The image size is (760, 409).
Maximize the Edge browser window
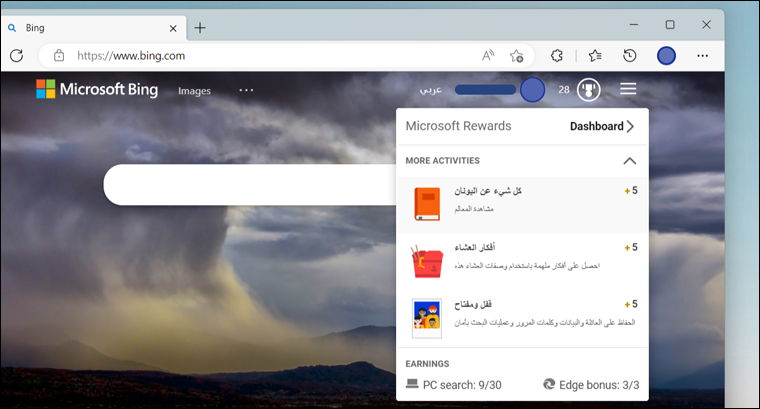[x=670, y=24]
